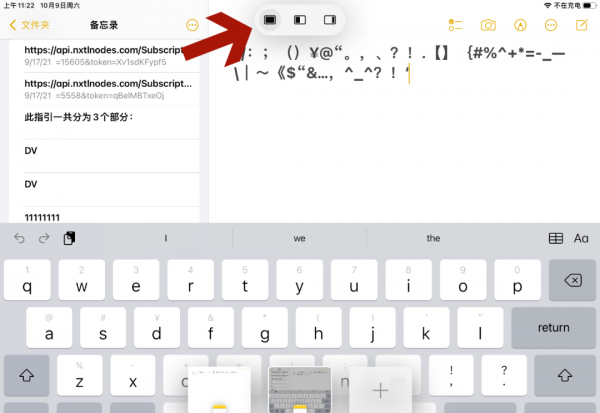
Task: Open the Aa text format options
Action: pos(581,238)
